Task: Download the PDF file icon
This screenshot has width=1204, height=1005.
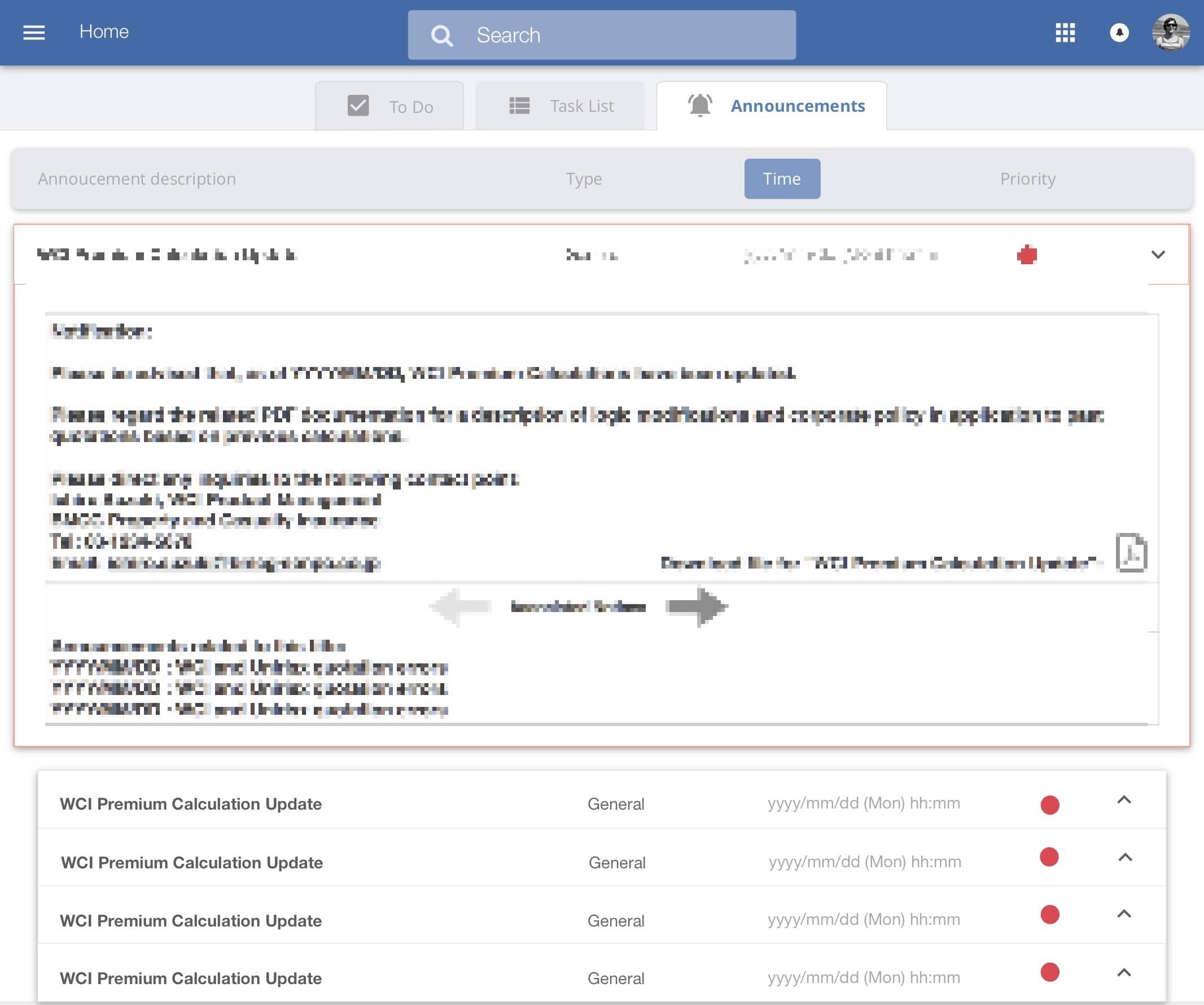Action: tap(1131, 552)
